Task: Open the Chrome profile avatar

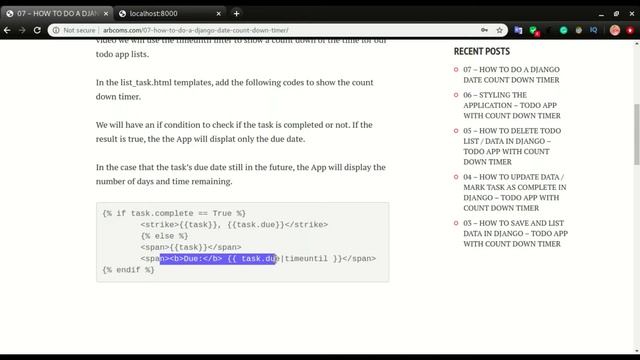Action: pos(615,30)
